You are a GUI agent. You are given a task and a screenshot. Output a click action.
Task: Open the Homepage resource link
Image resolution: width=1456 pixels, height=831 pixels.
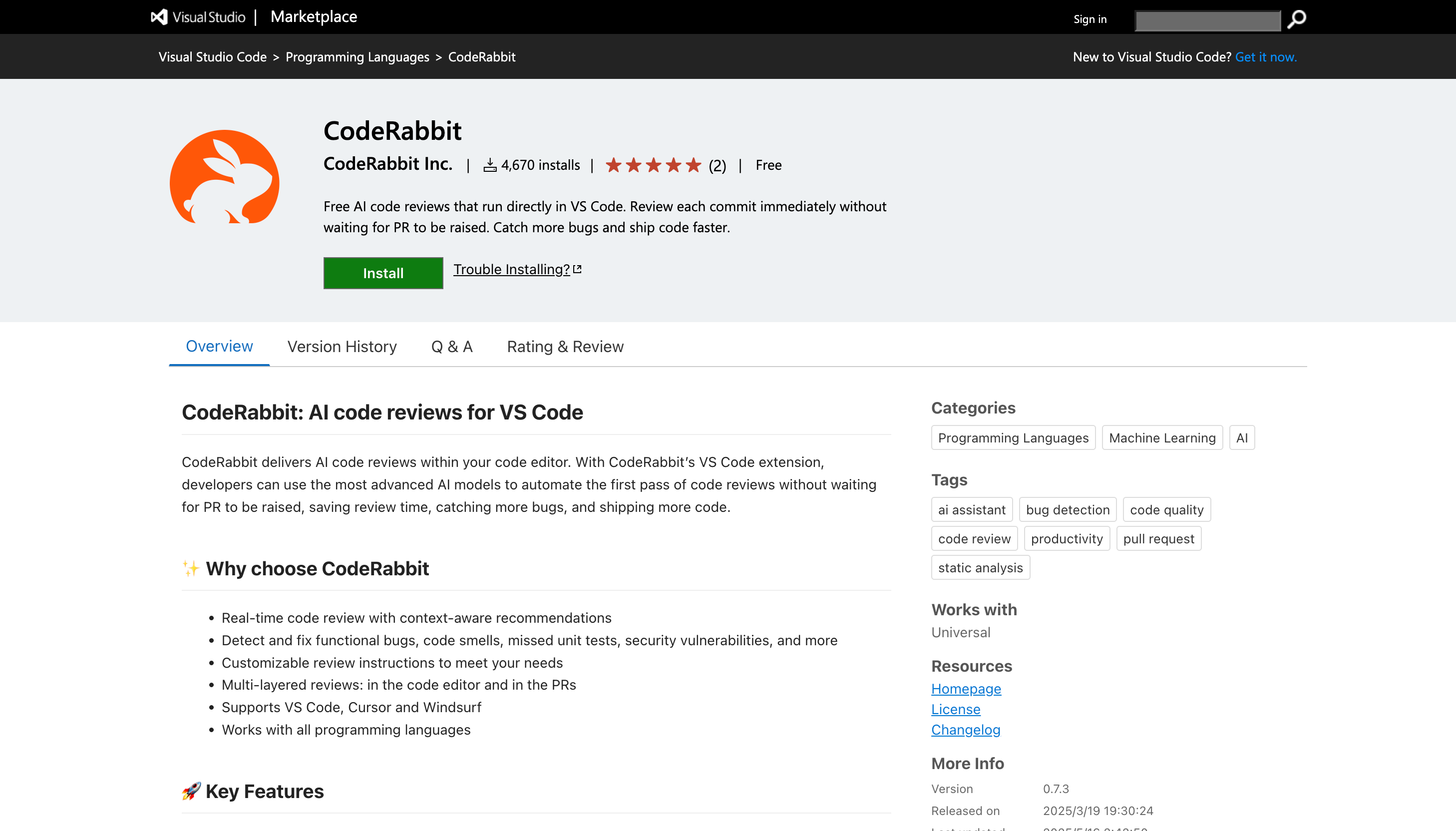965,689
